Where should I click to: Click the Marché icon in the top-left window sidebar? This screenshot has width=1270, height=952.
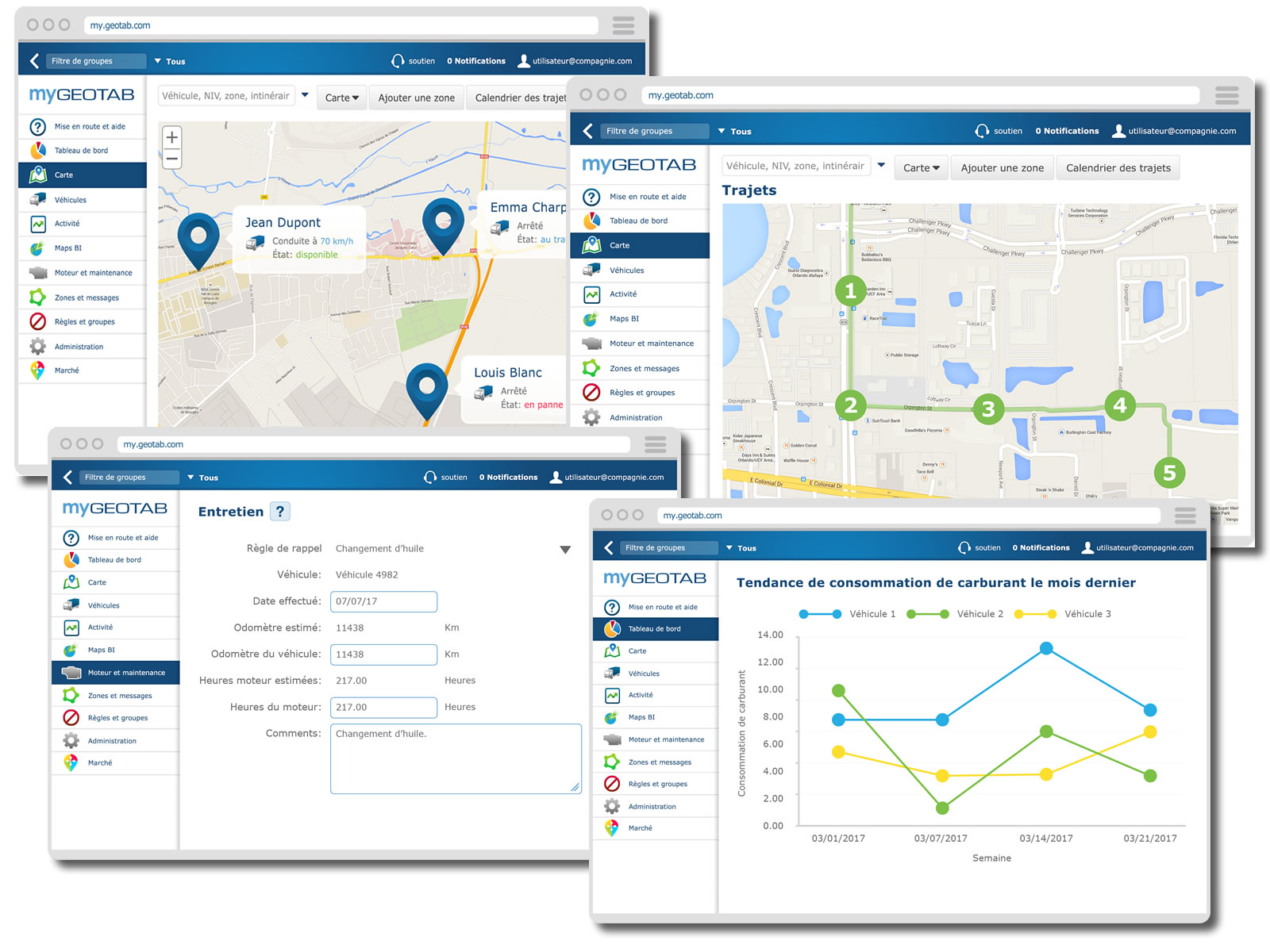coord(38,370)
